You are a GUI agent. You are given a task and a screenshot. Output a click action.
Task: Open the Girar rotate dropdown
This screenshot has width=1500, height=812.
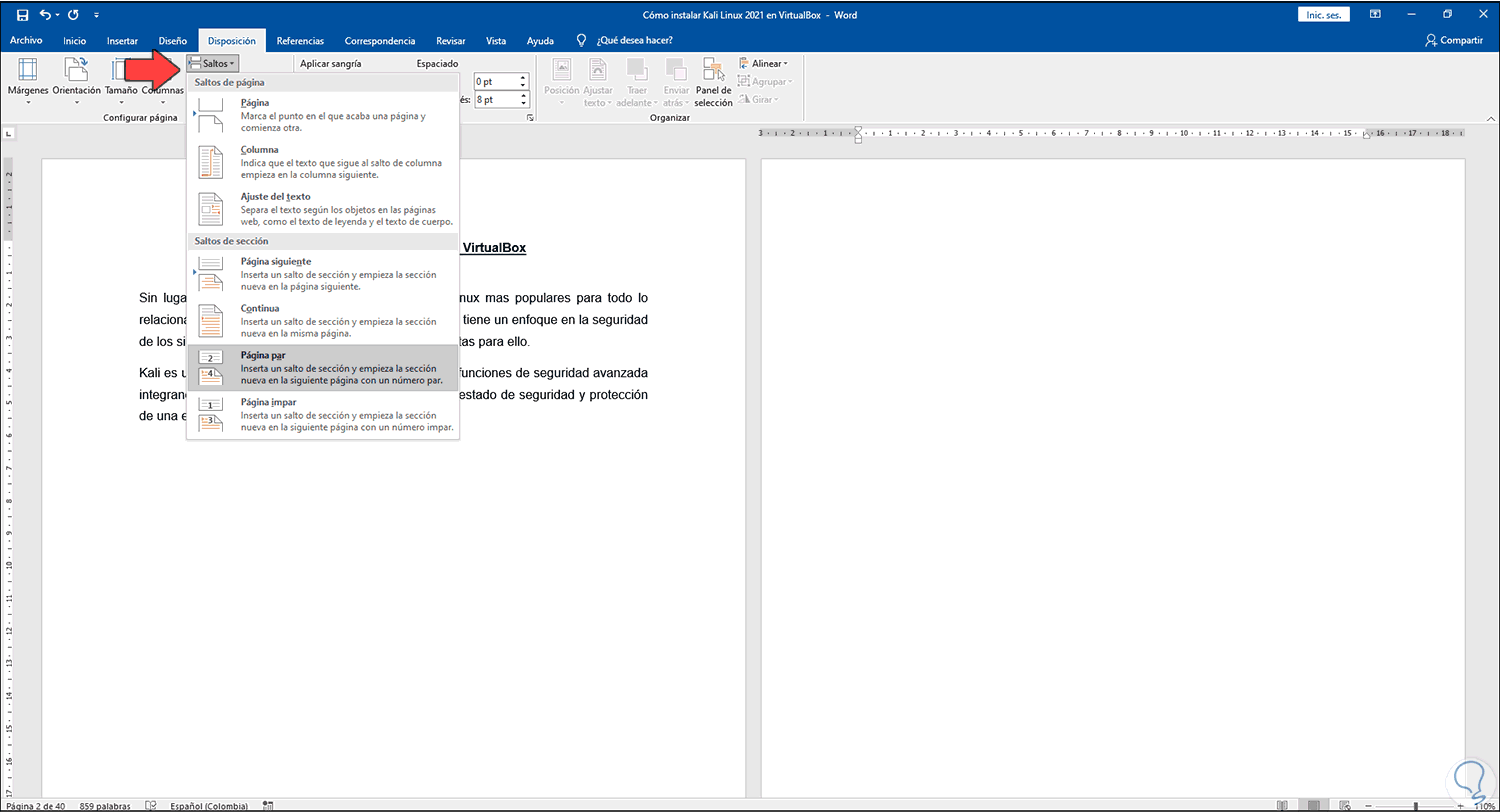(x=759, y=99)
